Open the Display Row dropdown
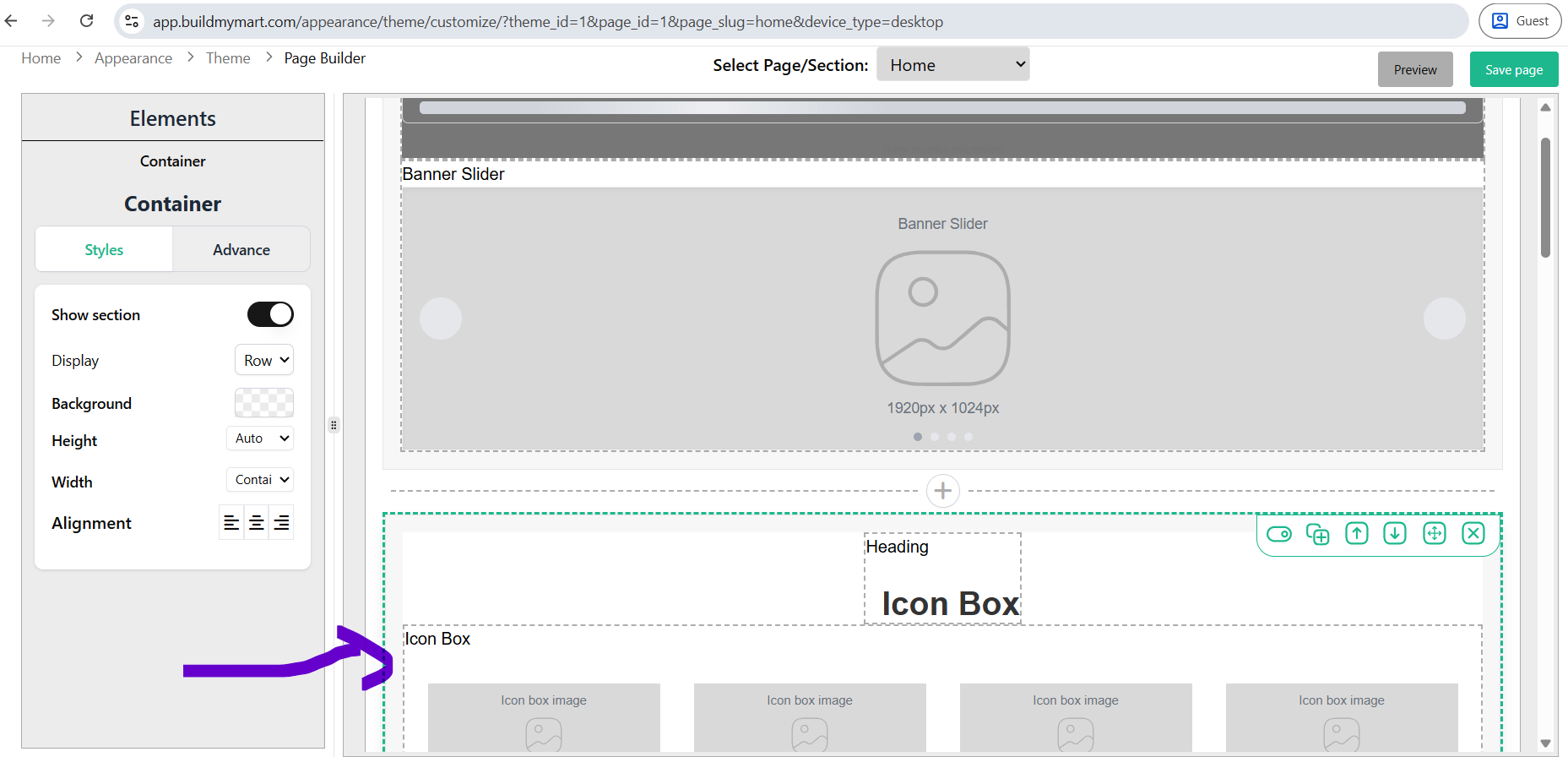Screen dimensions: 1568x757 point(264,360)
